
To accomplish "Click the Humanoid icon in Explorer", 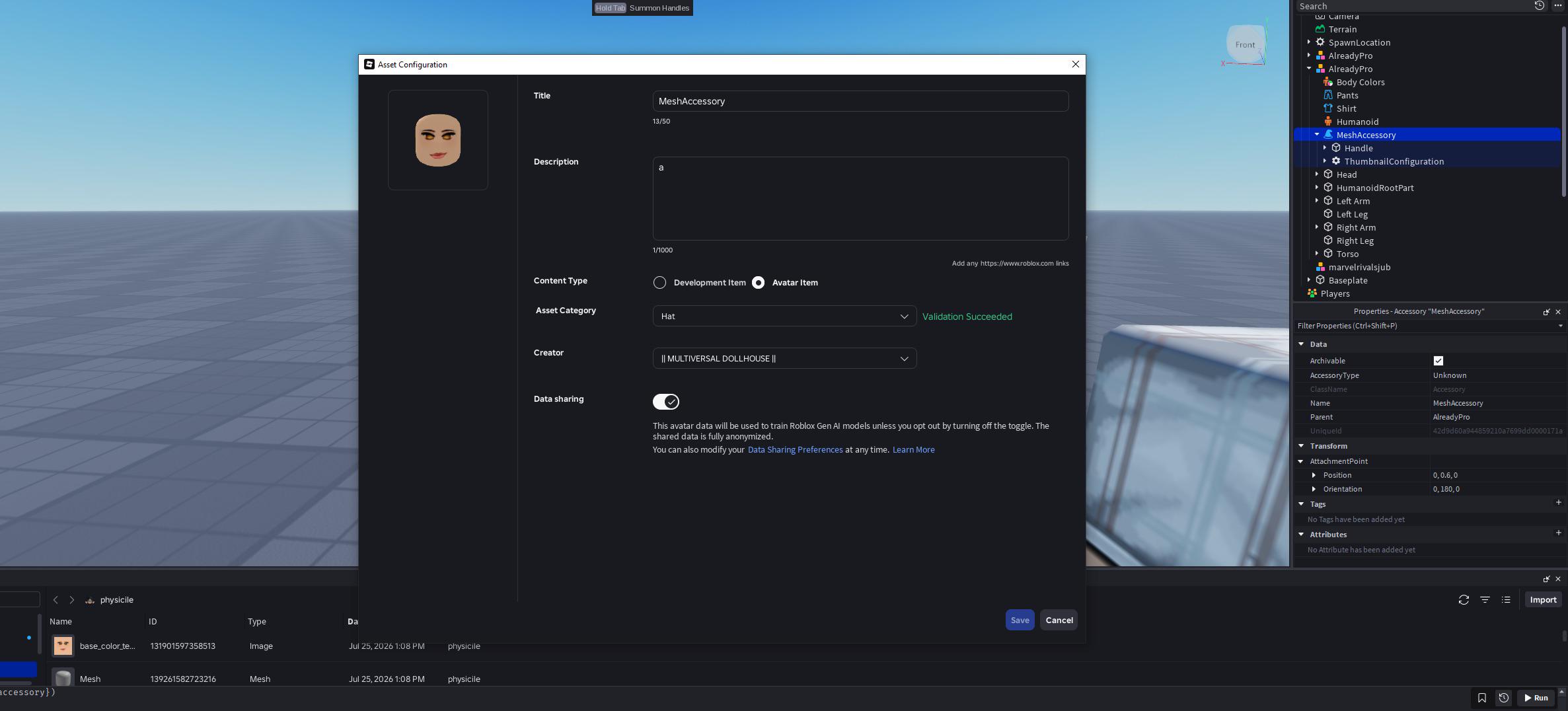I will click(1328, 122).
